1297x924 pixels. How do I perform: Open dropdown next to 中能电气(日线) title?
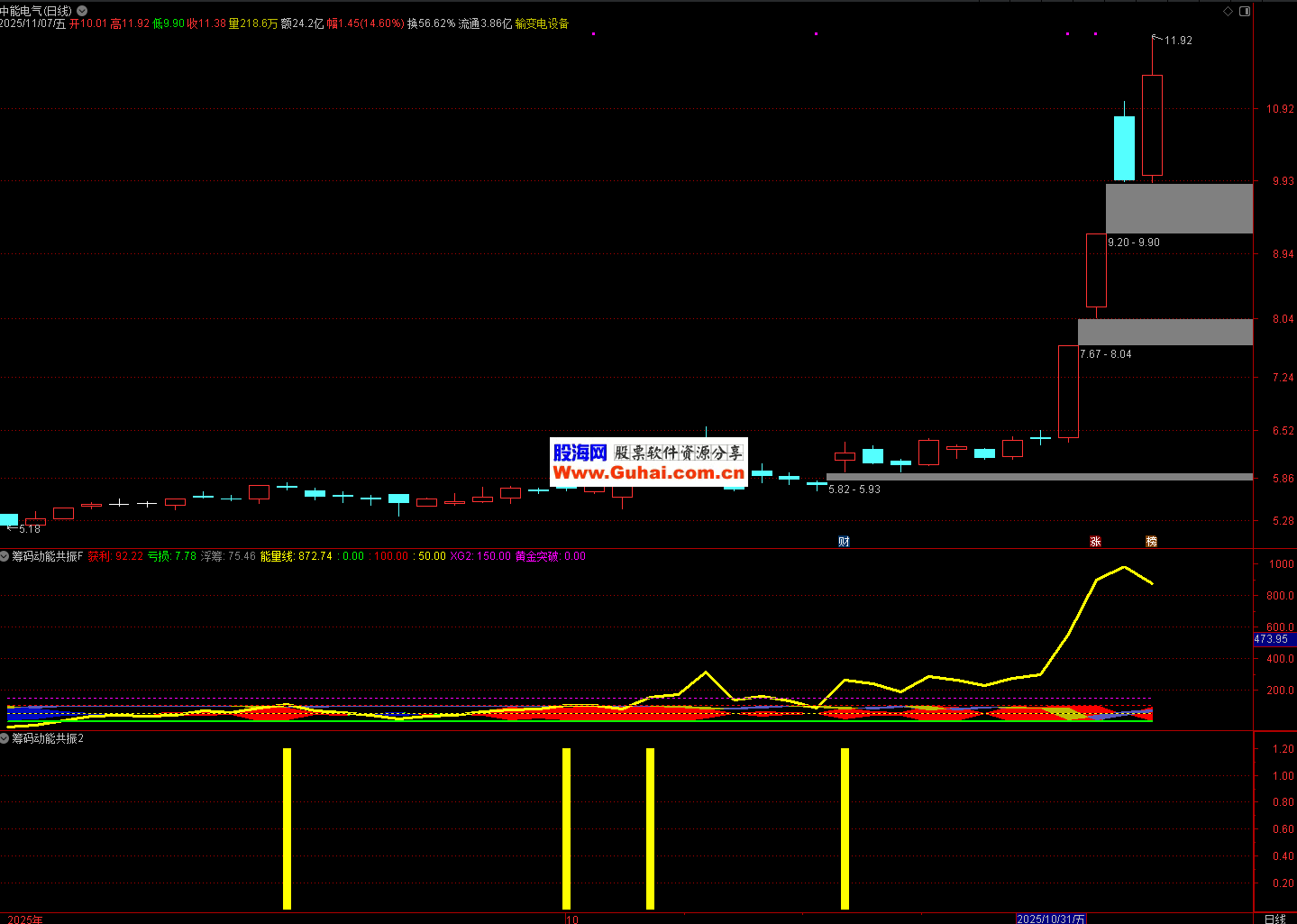tap(82, 11)
